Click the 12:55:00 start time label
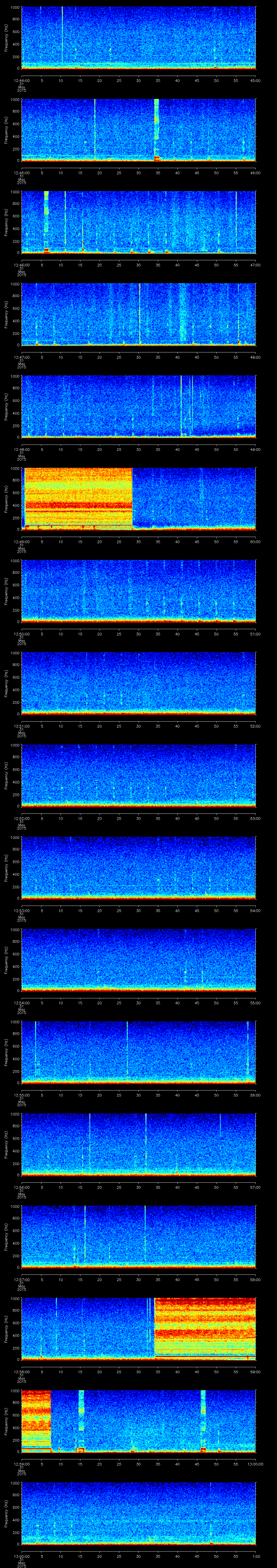Screen dimensions: 277x1568 coord(21,1095)
